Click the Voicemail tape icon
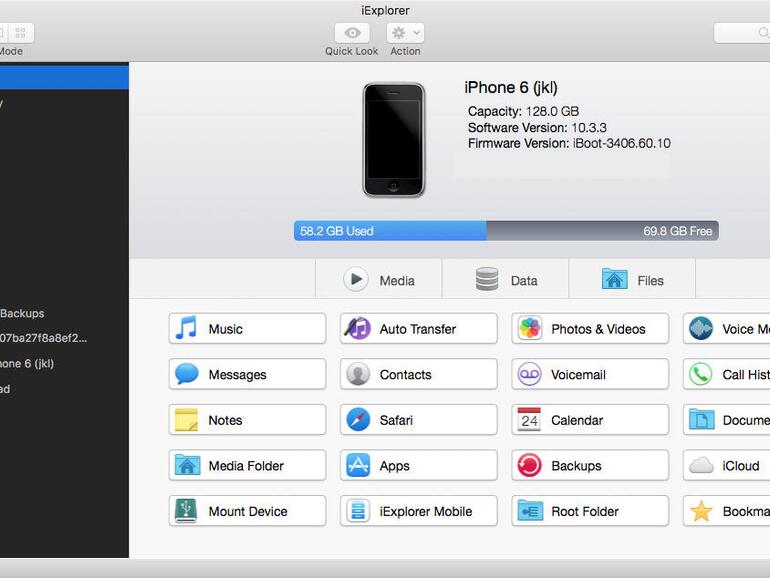Image resolution: width=770 pixels, height=578 pixels. tap(529, 374)
